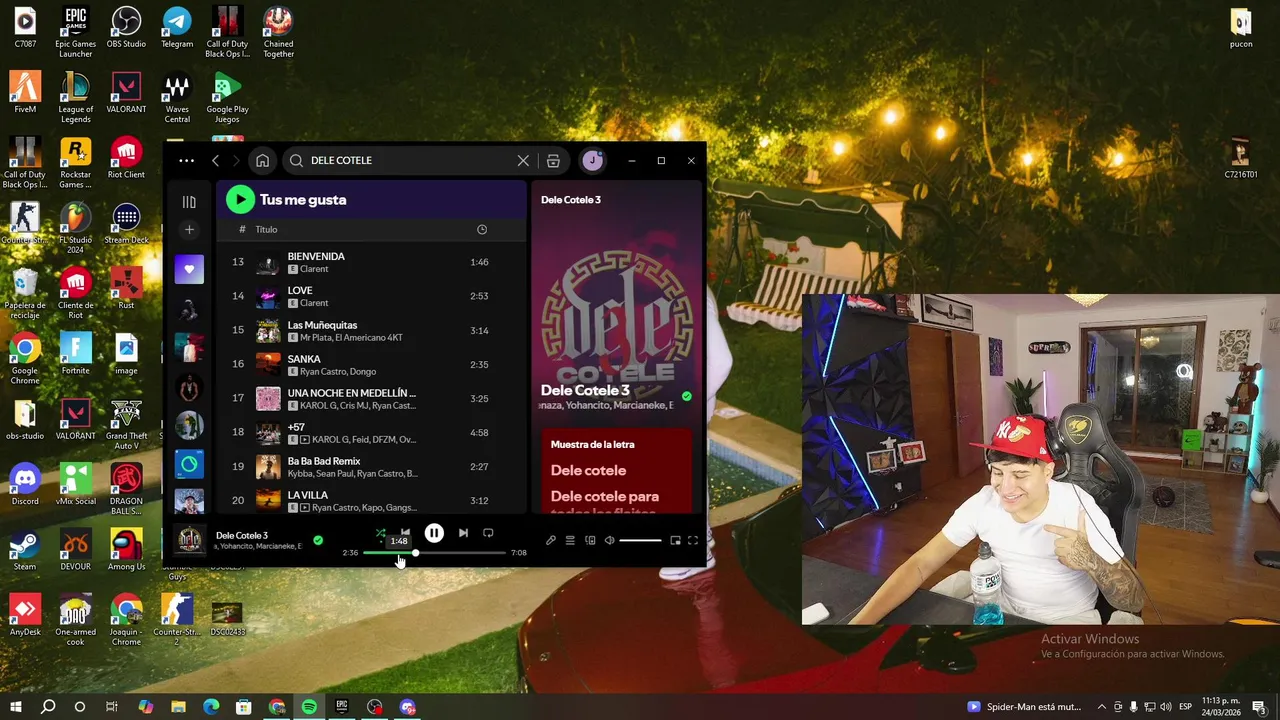Toggle shuffle in the player
This screenshot has height=720, width=1280.
click(380, 533)
